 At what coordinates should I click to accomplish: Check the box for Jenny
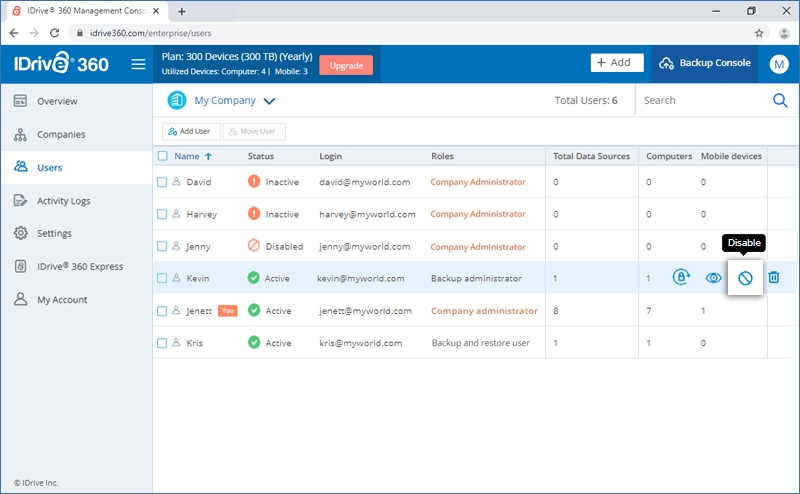162,246
